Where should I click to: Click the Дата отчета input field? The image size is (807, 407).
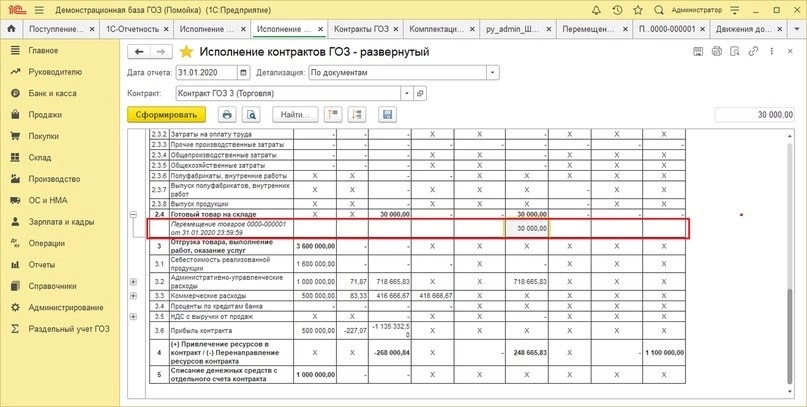(x=206, y=73)
